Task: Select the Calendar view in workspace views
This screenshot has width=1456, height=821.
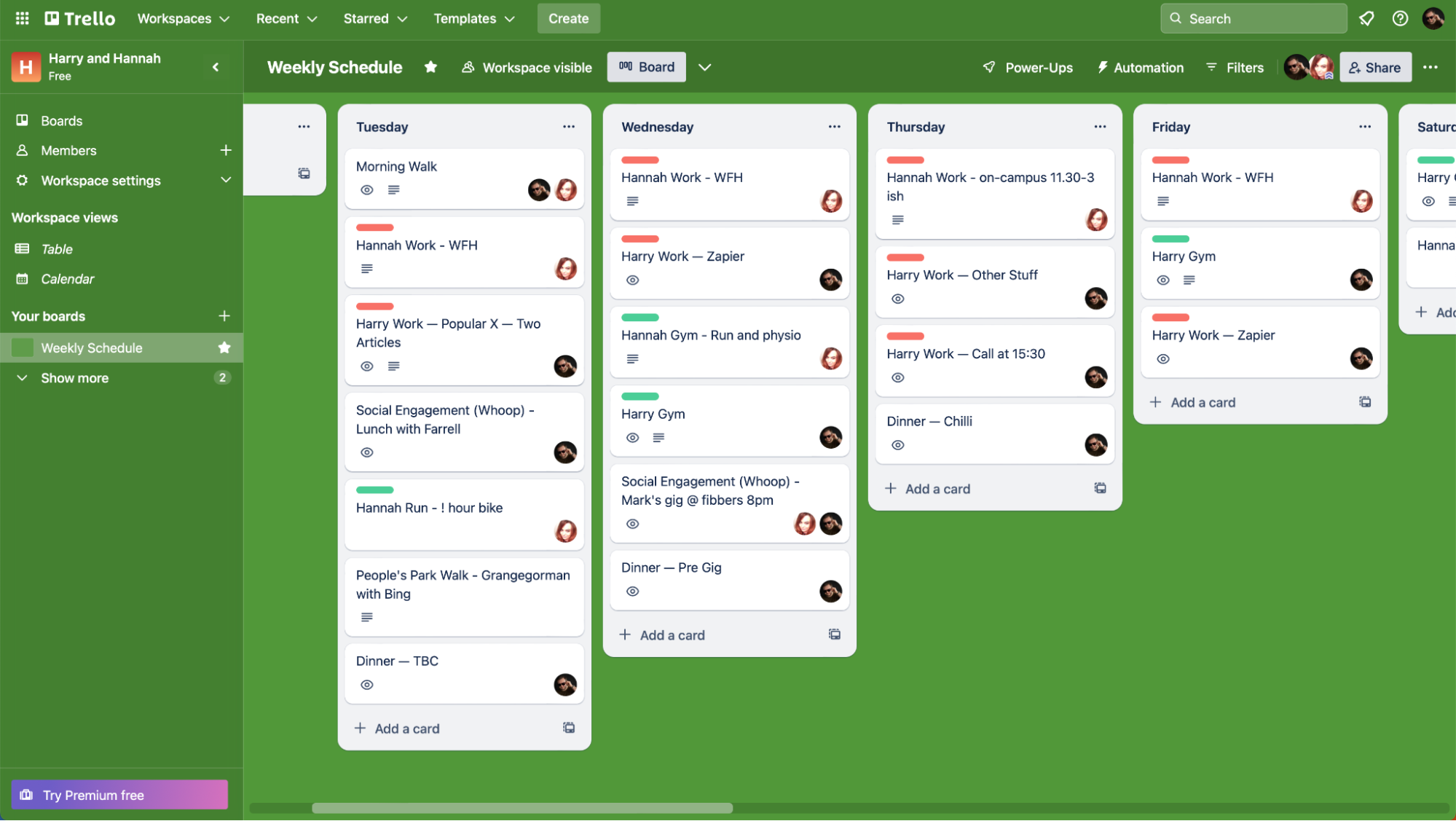Action: click(67, 278)
